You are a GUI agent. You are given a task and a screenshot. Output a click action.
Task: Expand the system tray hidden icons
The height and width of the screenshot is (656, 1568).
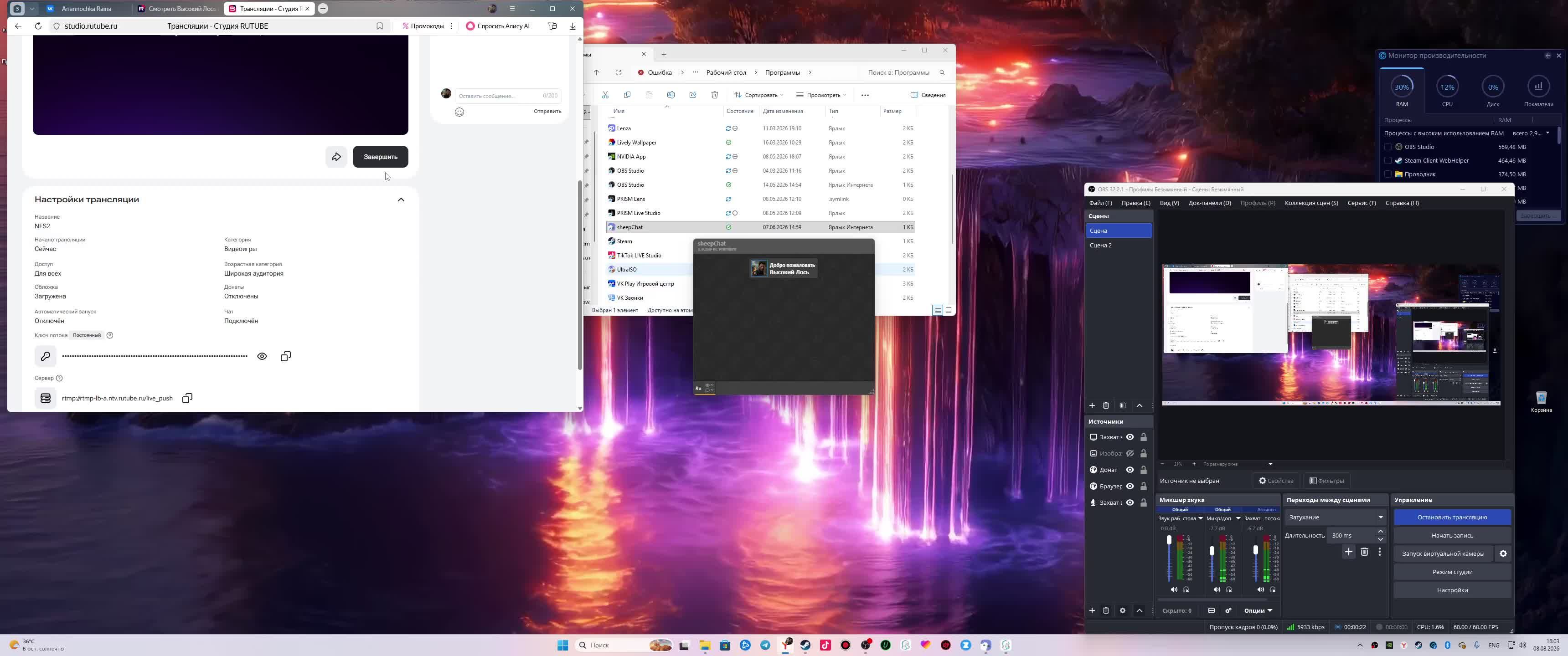pos(1360,645)
